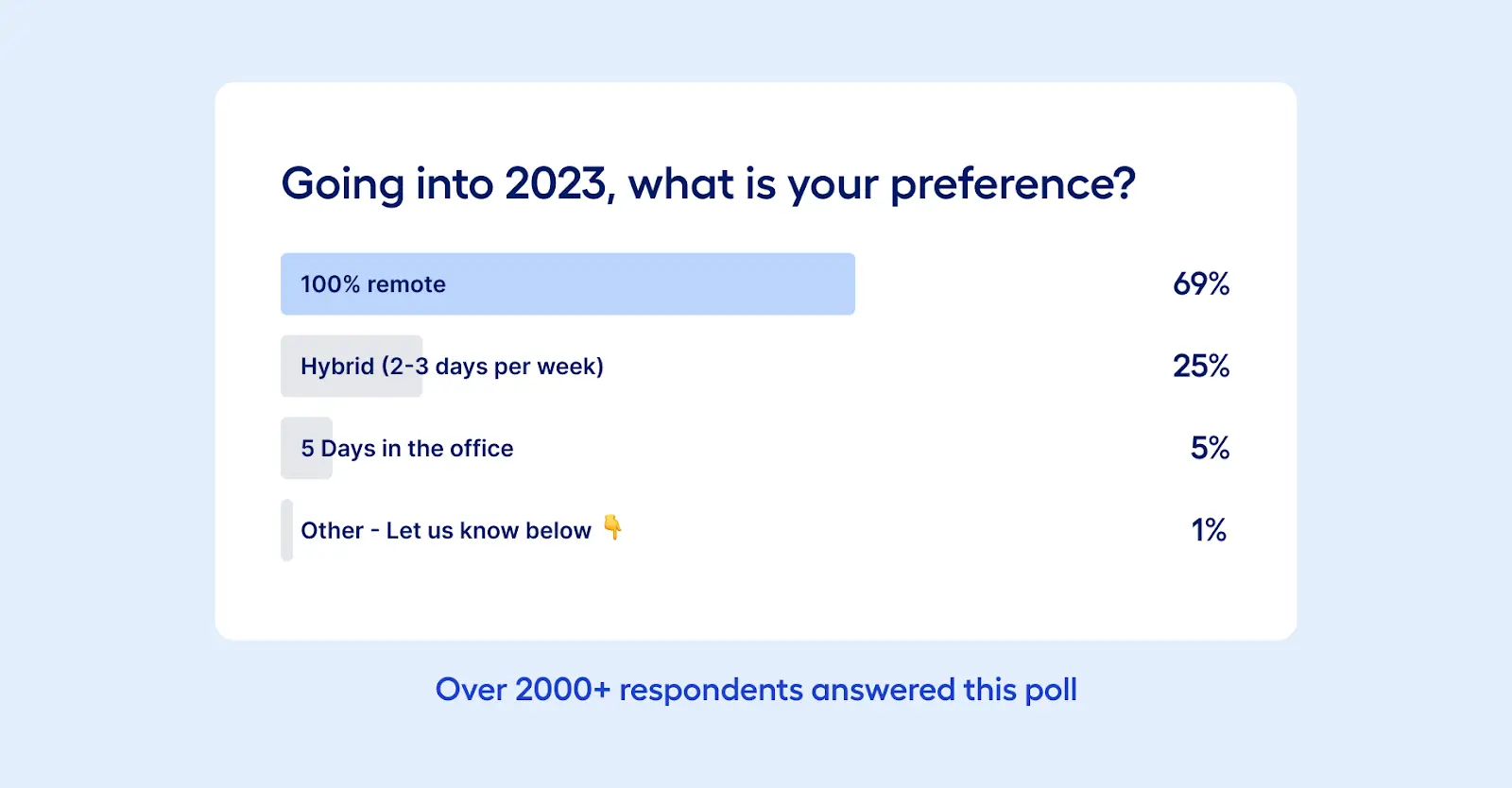Image resolution: width=1512 pixels, height=788 pixels.
Task: Click the 1% result value
Action: click(1209, 530)
